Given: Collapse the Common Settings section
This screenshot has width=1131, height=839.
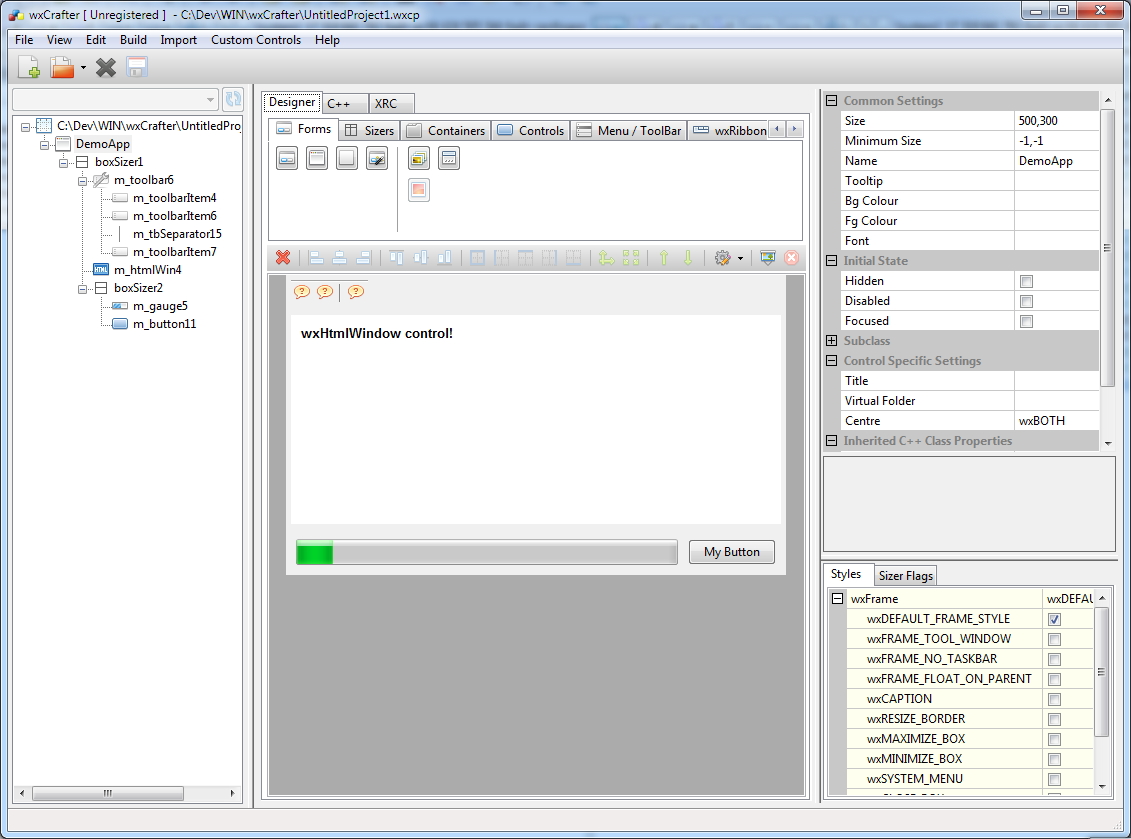Looking at the screenshot, I should click(831, 101).
